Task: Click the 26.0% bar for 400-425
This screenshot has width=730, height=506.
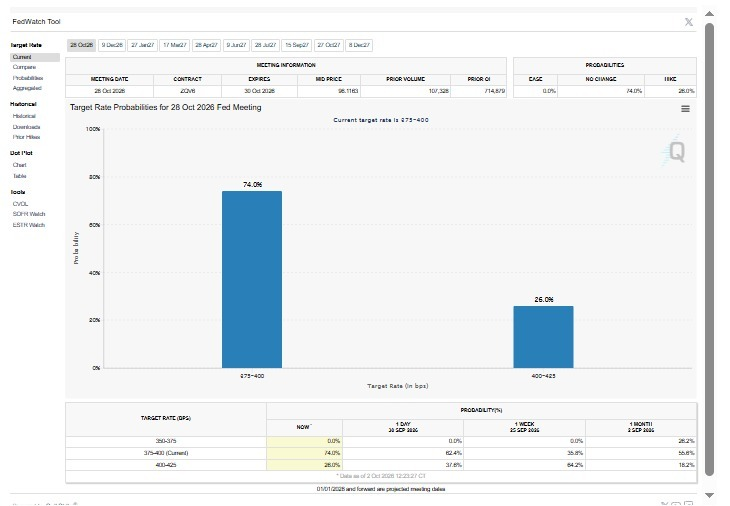Action: (x=543, y=337)
